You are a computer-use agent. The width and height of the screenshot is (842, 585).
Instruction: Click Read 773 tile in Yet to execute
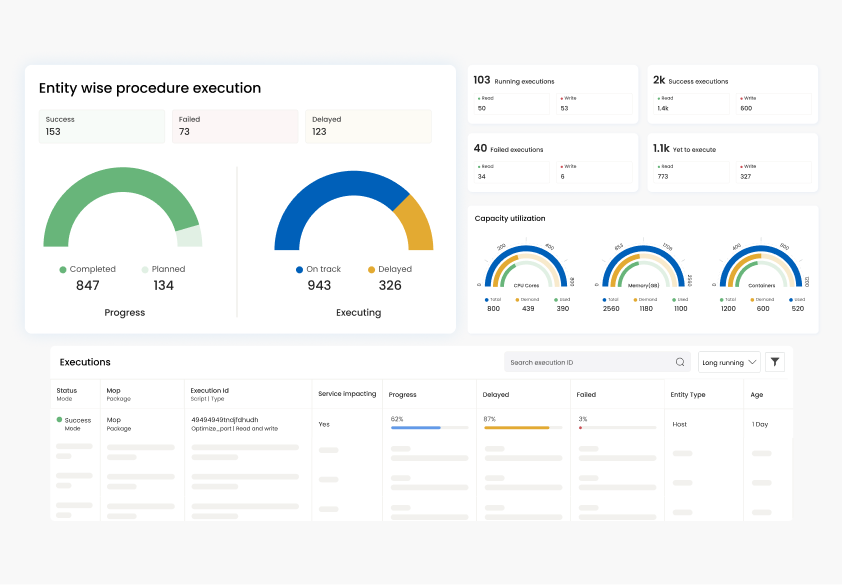click(x=692, y=172)
